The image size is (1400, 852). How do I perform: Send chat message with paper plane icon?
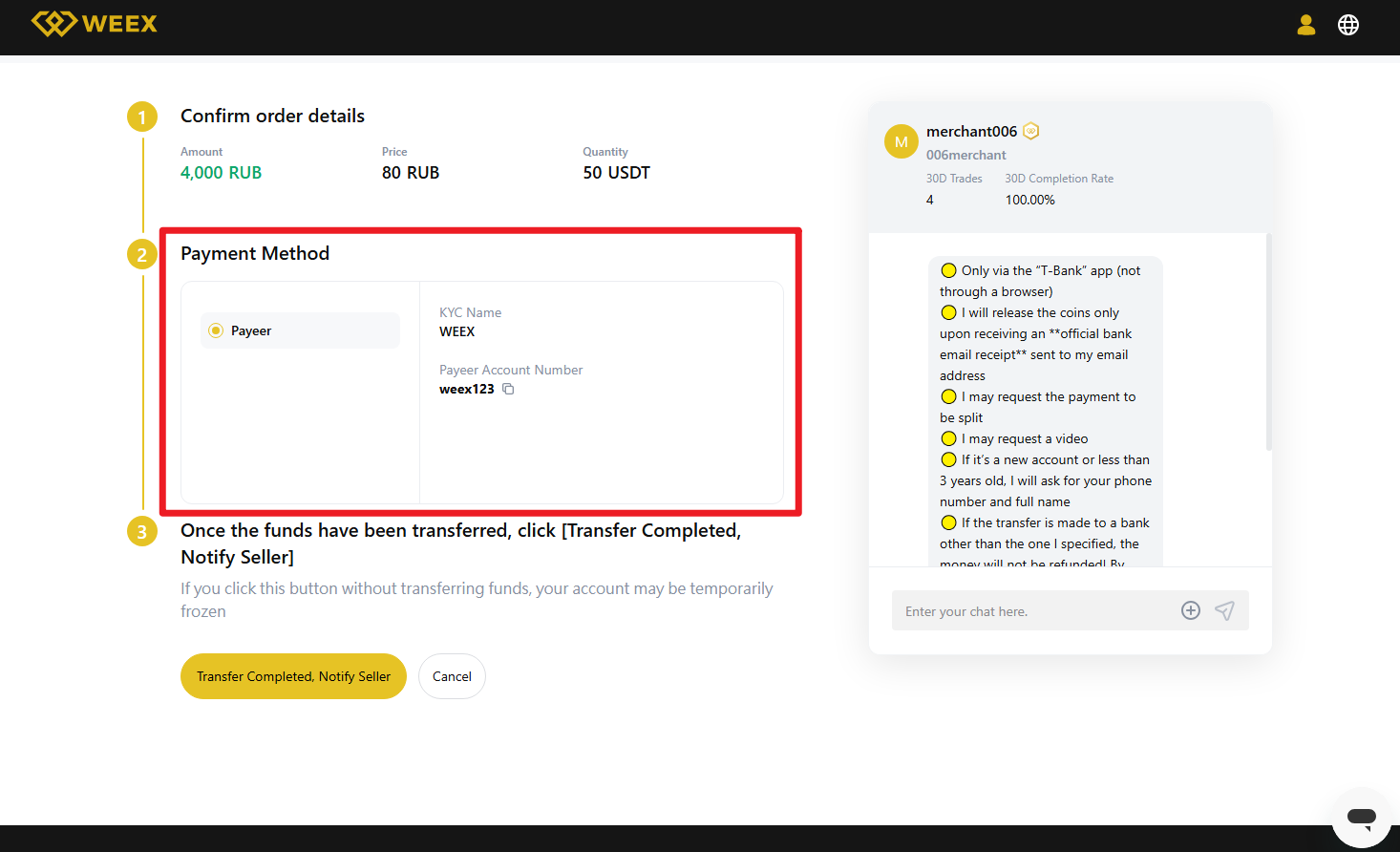pos(1224,610)
